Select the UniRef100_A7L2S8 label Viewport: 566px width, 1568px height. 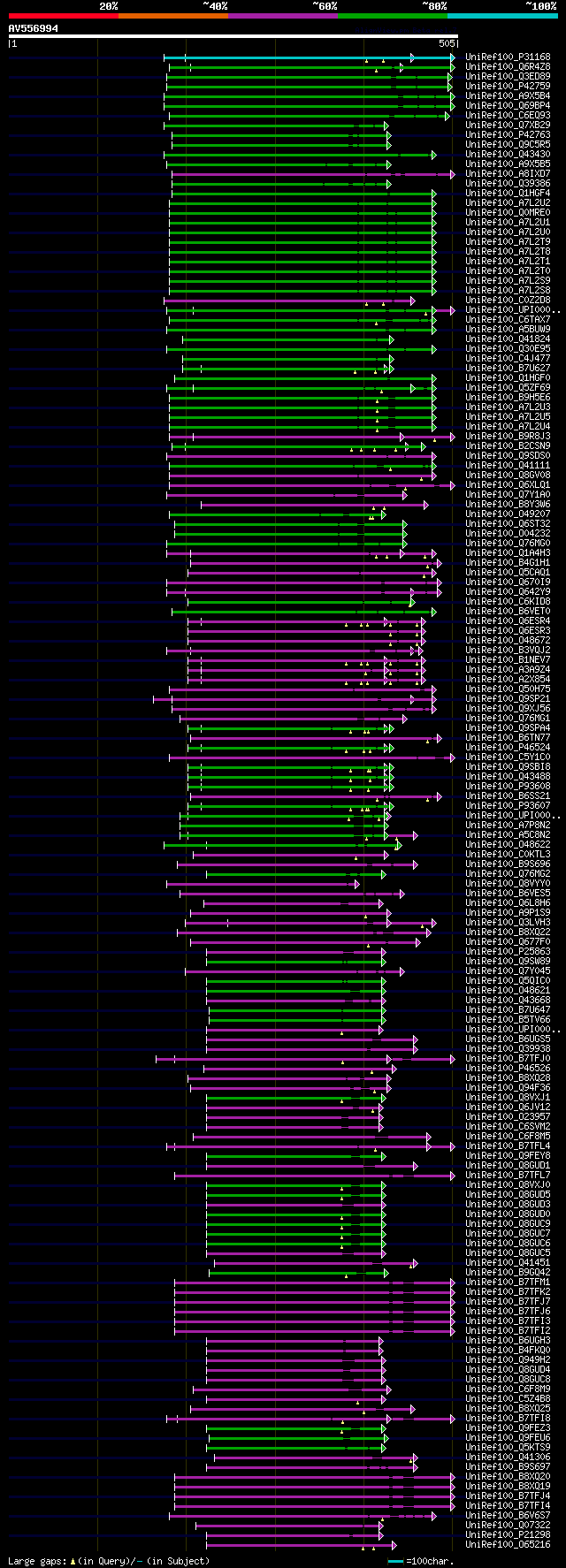(508, 291)
